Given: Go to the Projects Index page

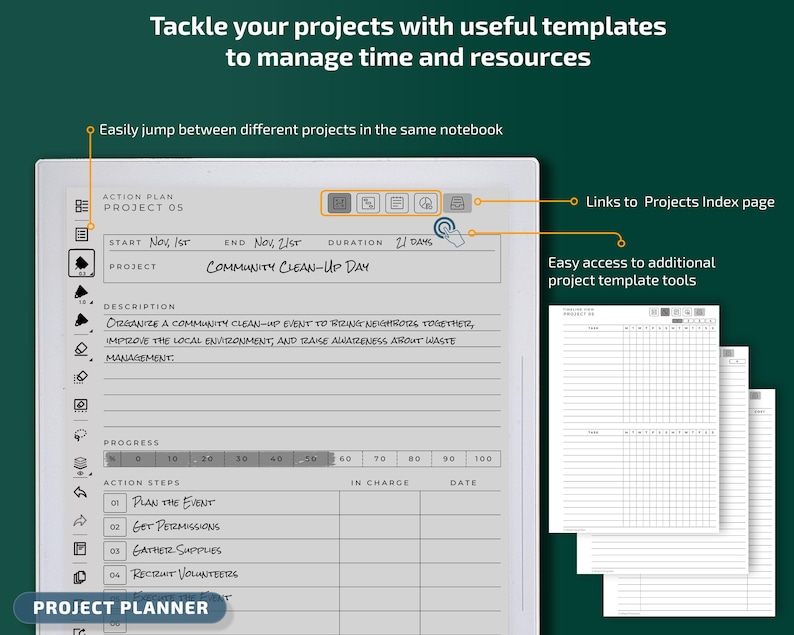Looking at the screenshot, I should click(457, 203).
